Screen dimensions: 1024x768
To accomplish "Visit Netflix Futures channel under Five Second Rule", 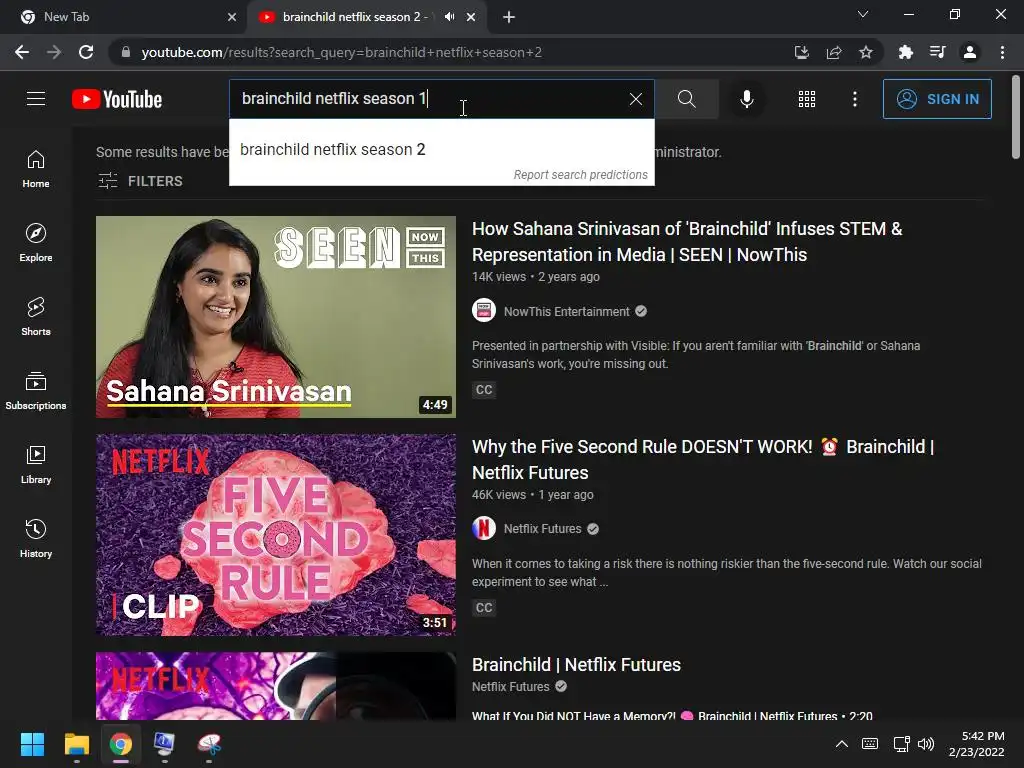I will click(x=542, y=529).
